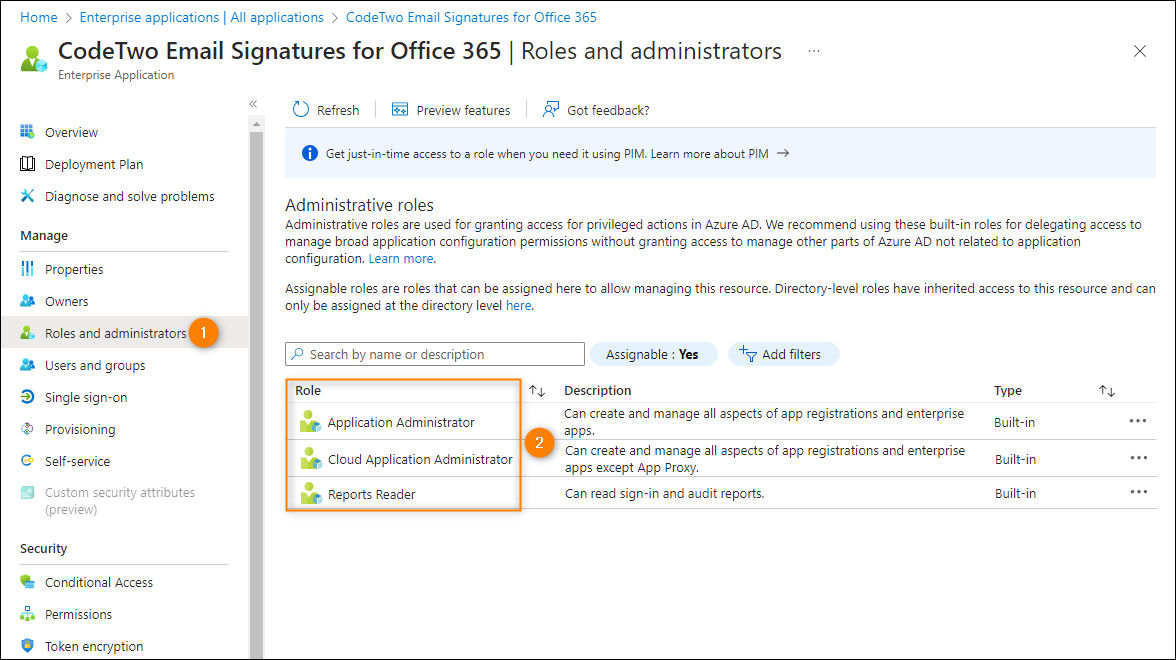Click the Single sign-on arrow icon
Screen dimensions: 1176x660
pos(27,397)
